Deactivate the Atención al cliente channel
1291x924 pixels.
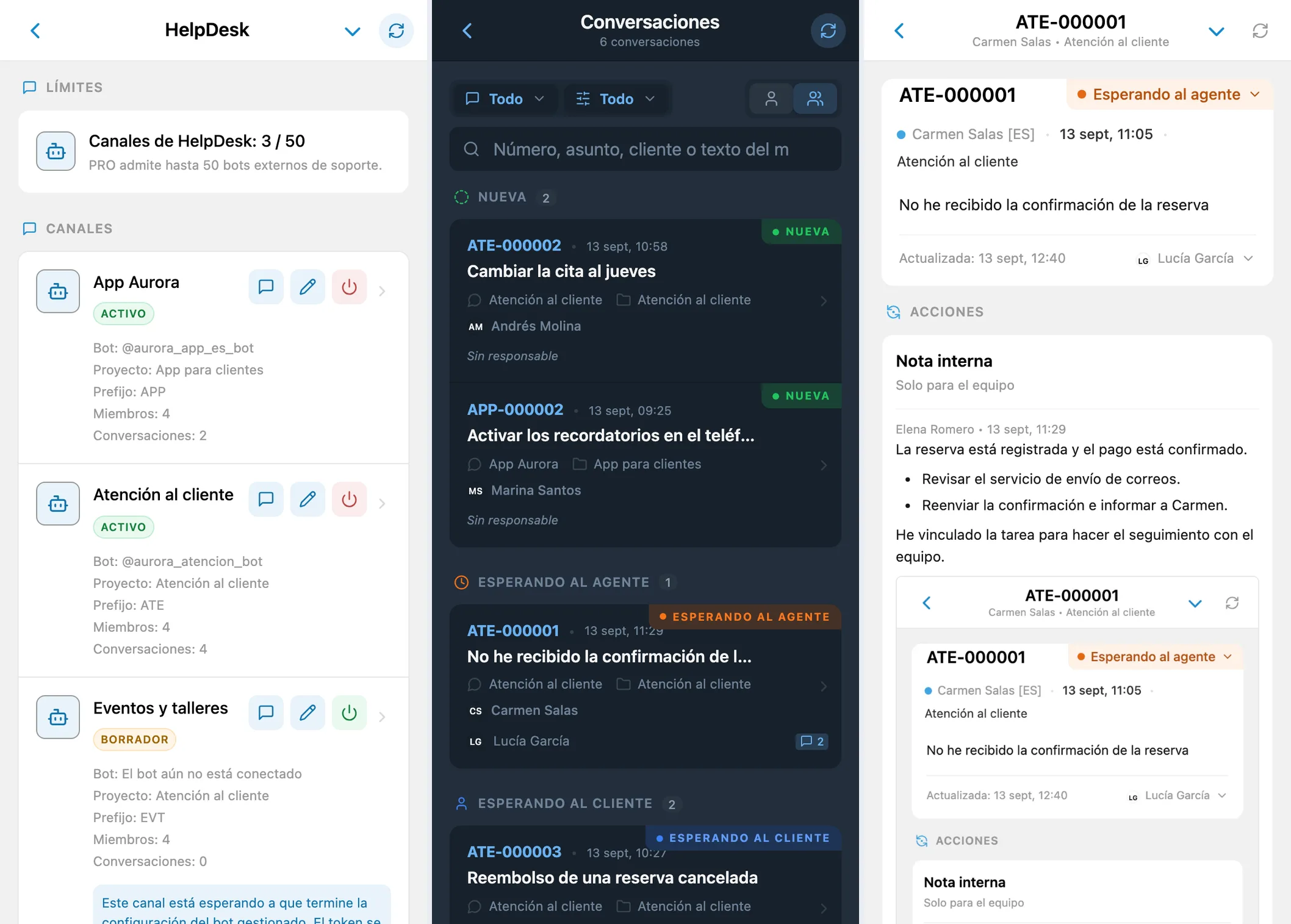(349, 500)
